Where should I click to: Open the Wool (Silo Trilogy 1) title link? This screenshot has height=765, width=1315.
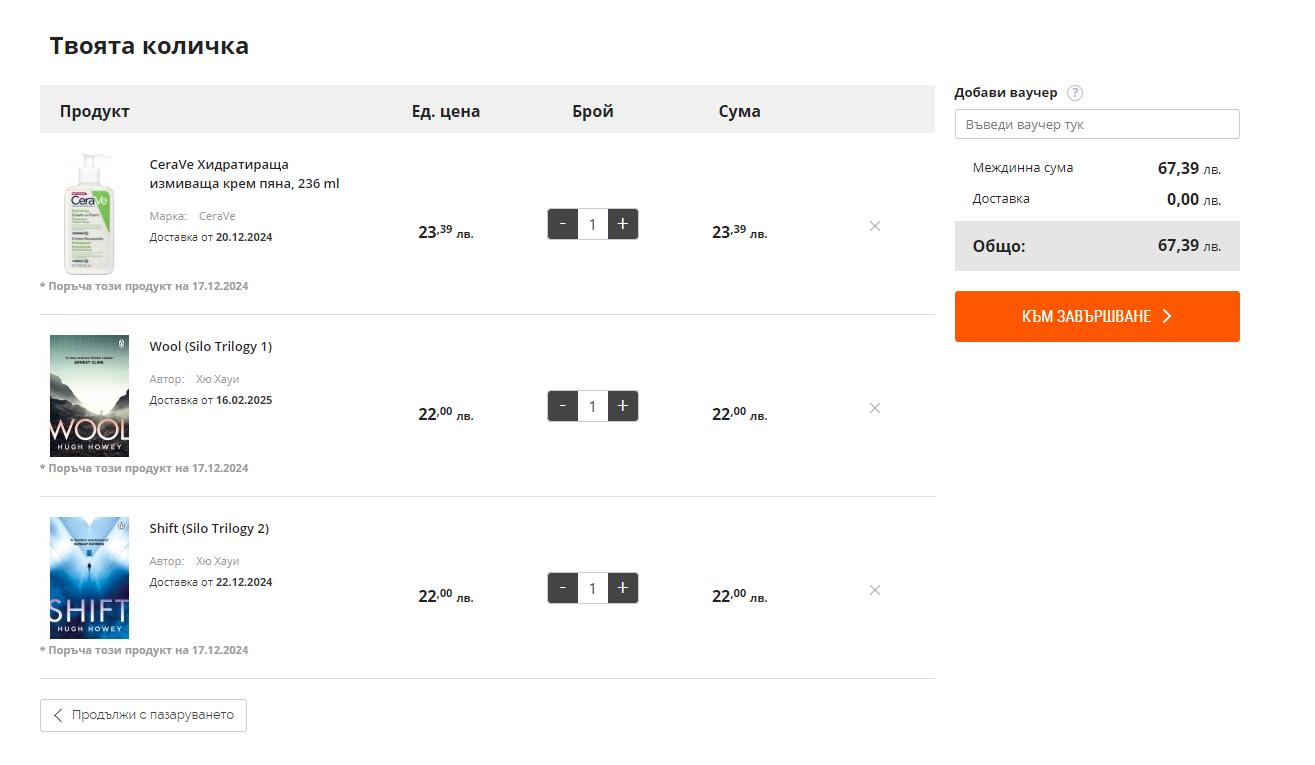point(210,347)
